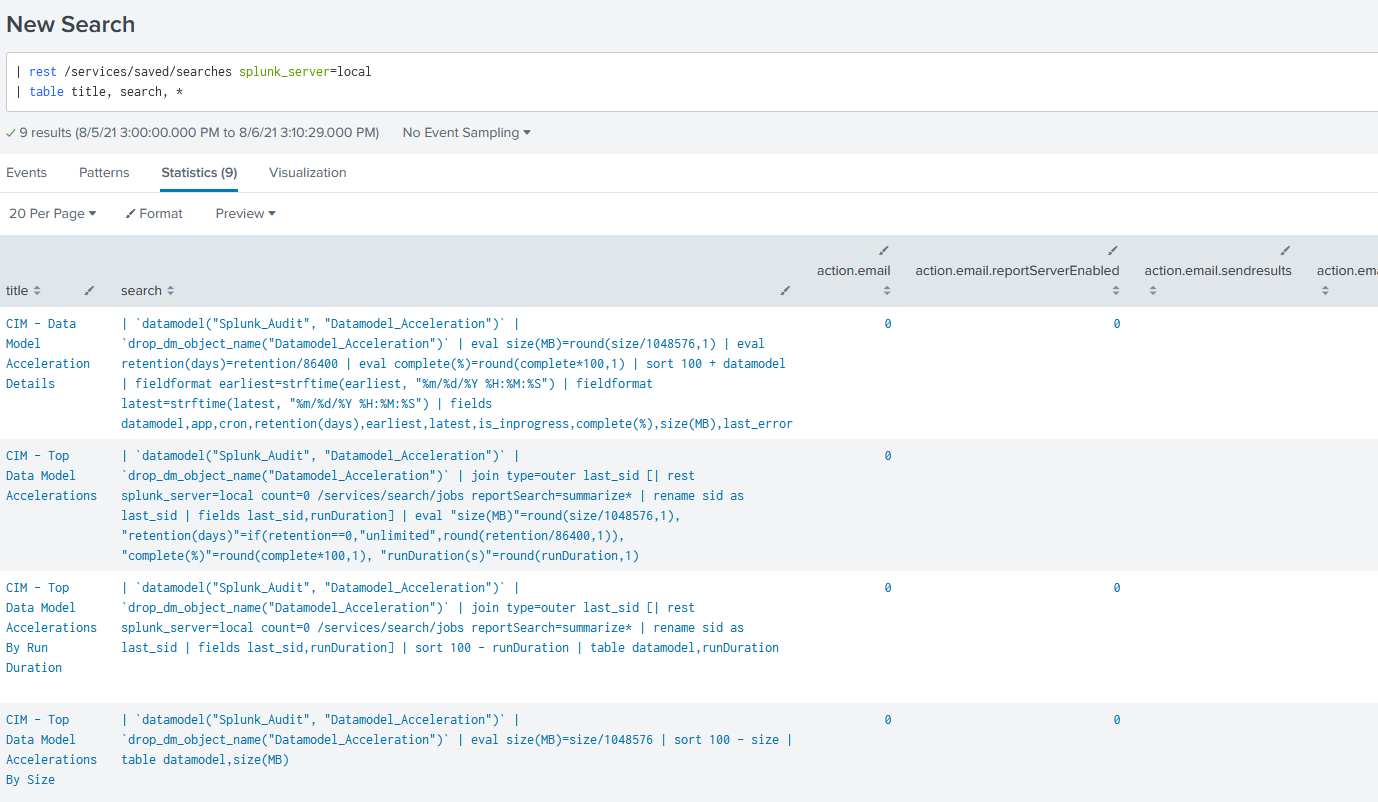Open the 20 Per Page dropdown
1378x802 pixels.
tap(52, 213)
